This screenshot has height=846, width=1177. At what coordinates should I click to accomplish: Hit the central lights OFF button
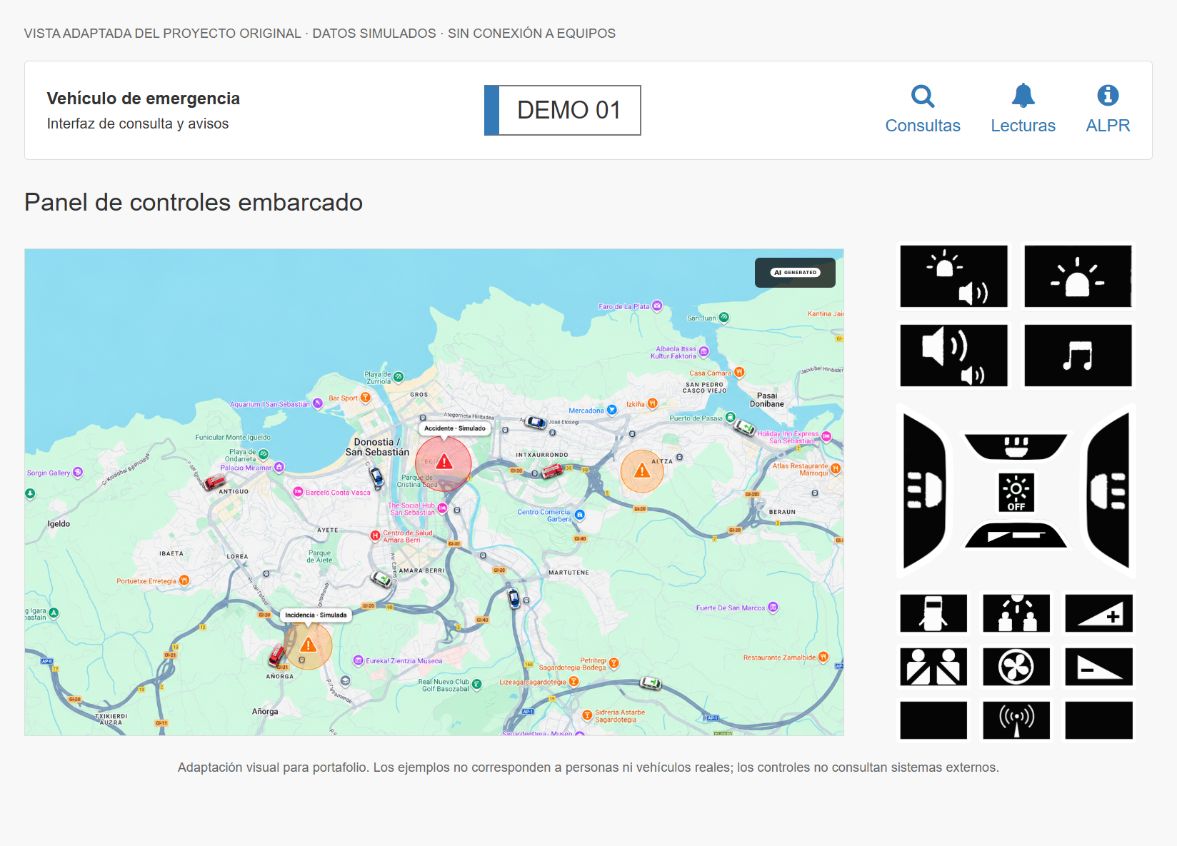click(1016, 492)
